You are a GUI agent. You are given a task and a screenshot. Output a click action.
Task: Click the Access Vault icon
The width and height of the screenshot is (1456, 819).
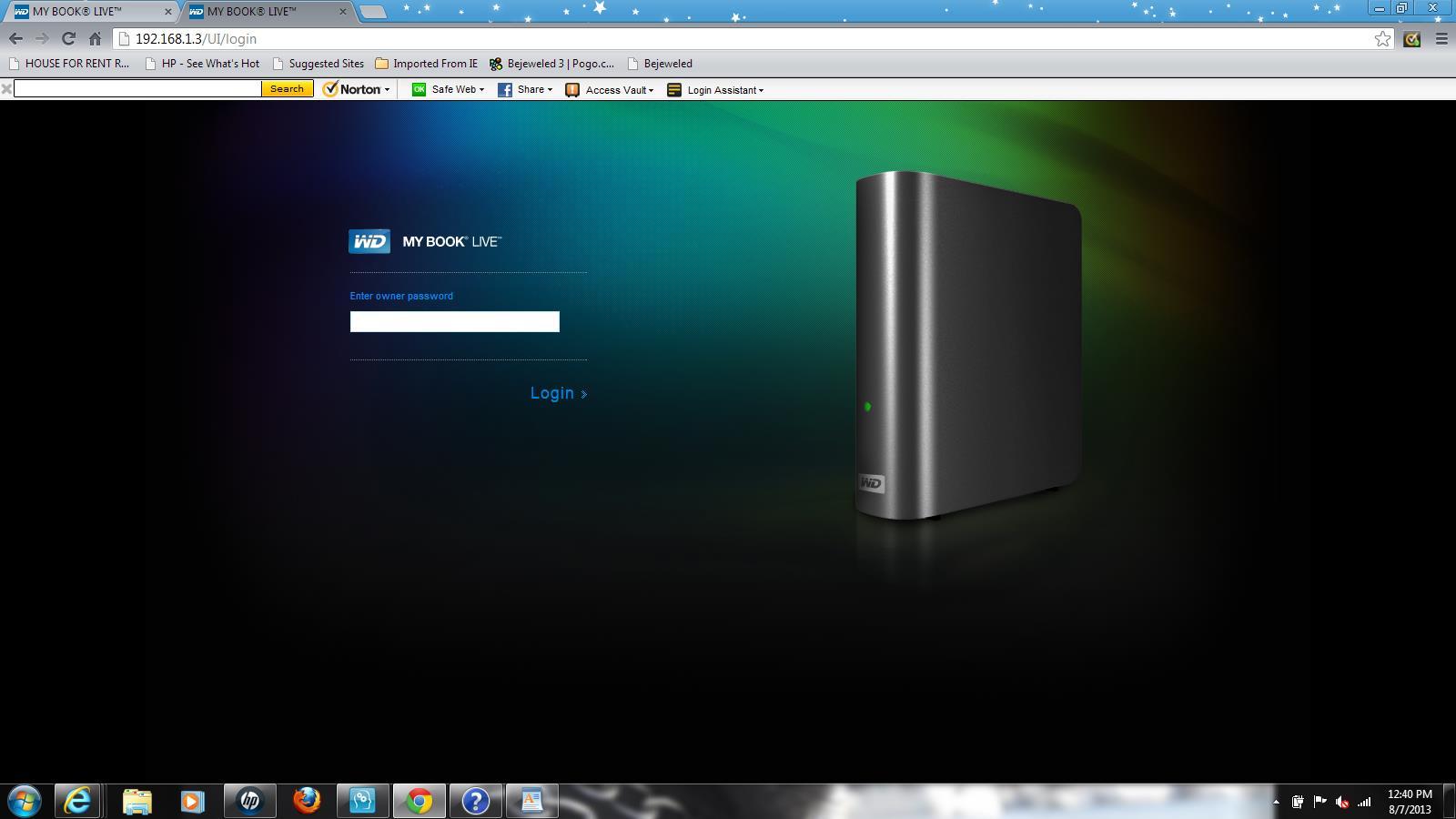tap(571, 89)
